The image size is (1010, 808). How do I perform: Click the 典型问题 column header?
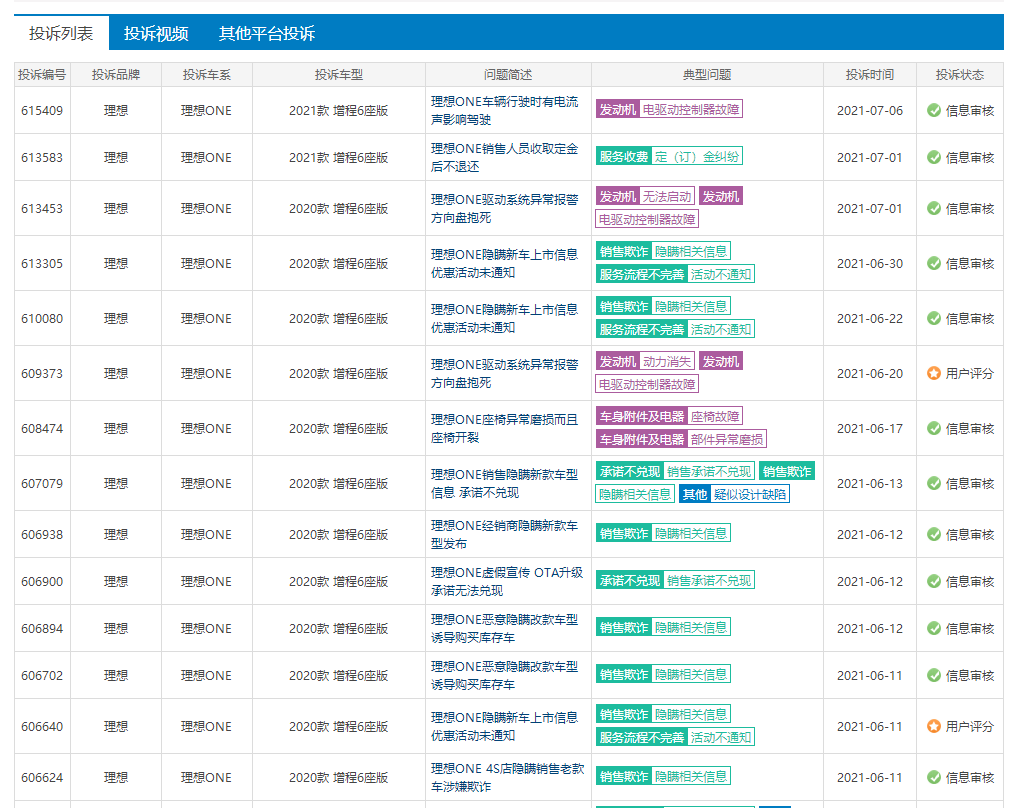pyautogui.click(x=707, y=75)
